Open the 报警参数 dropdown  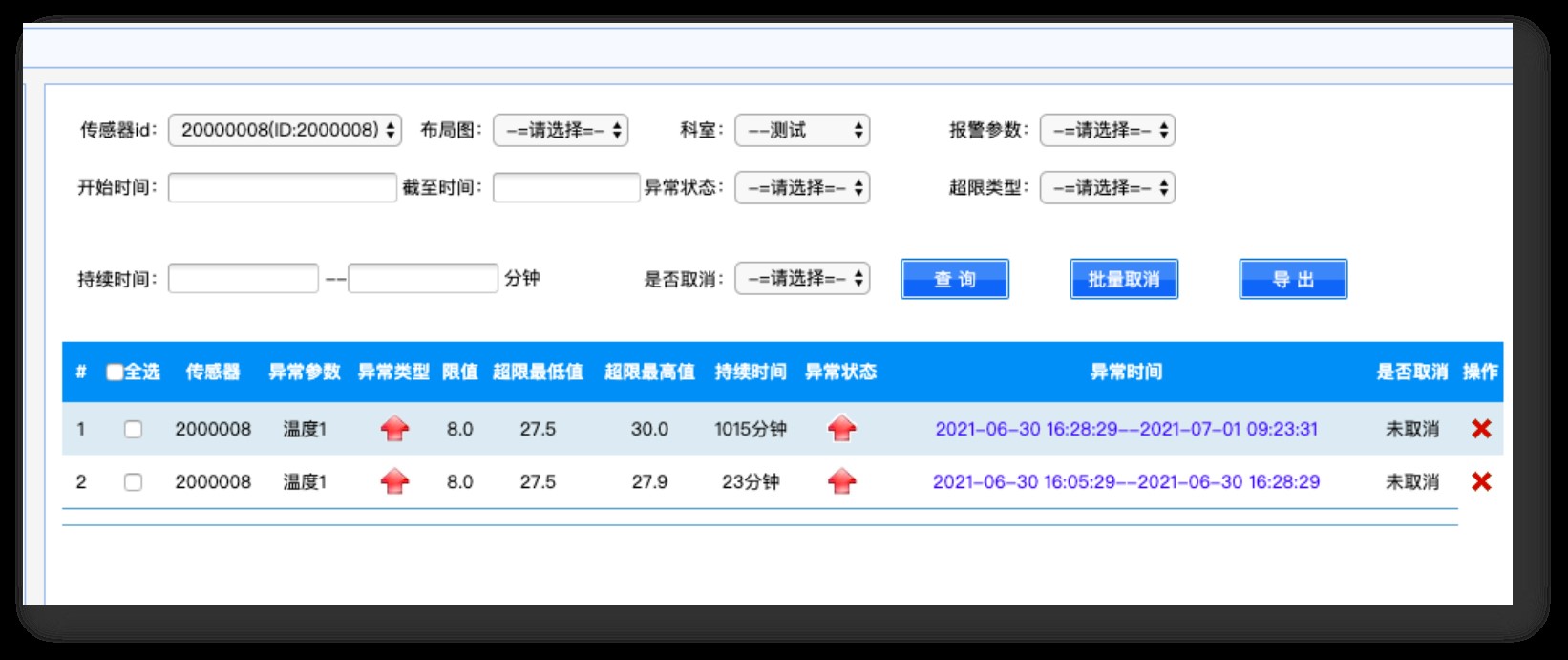(x=1107, y=130)
